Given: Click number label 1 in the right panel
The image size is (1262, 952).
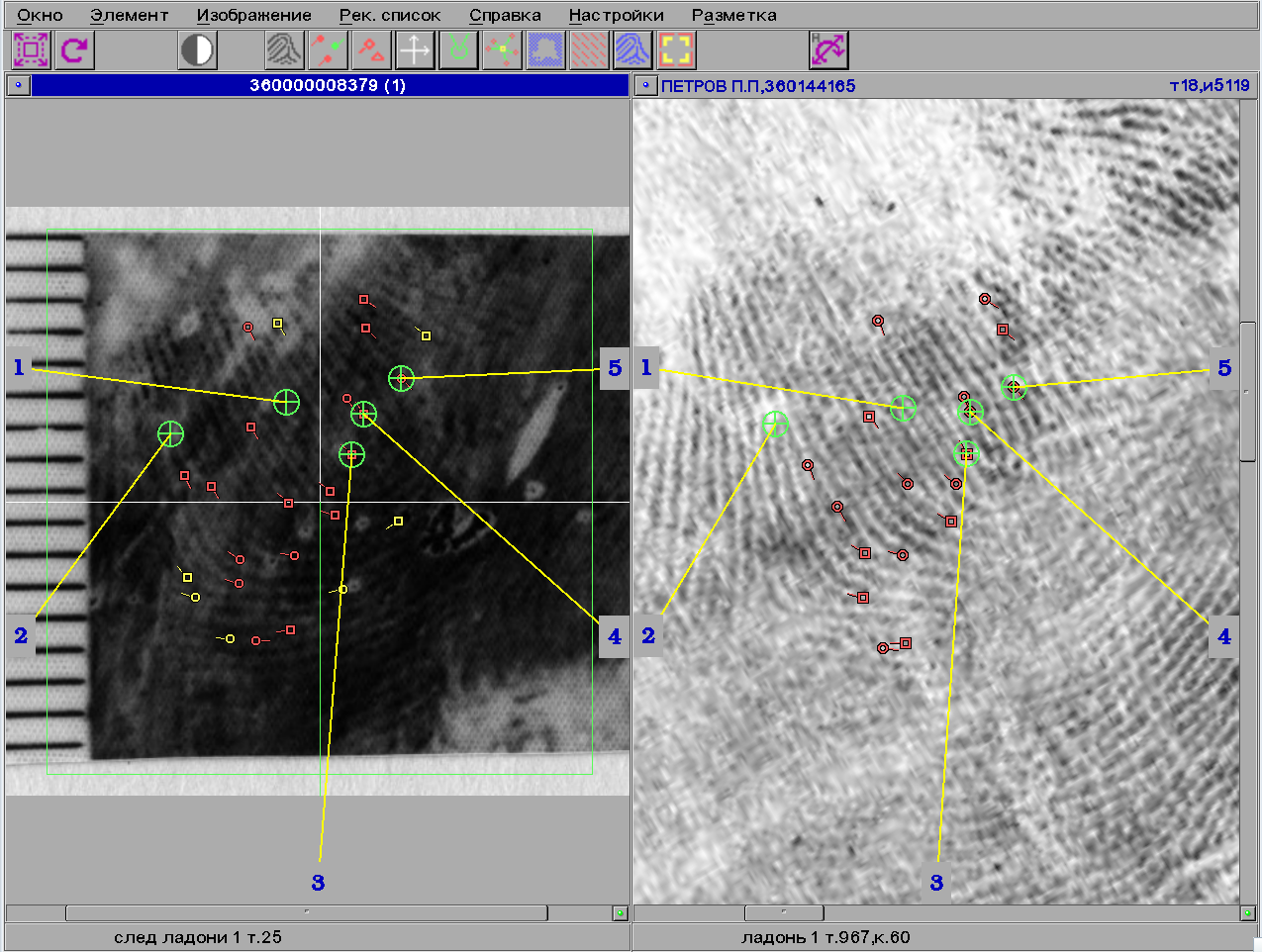Looking at the screenshot, I should click(x=646, y=368).
